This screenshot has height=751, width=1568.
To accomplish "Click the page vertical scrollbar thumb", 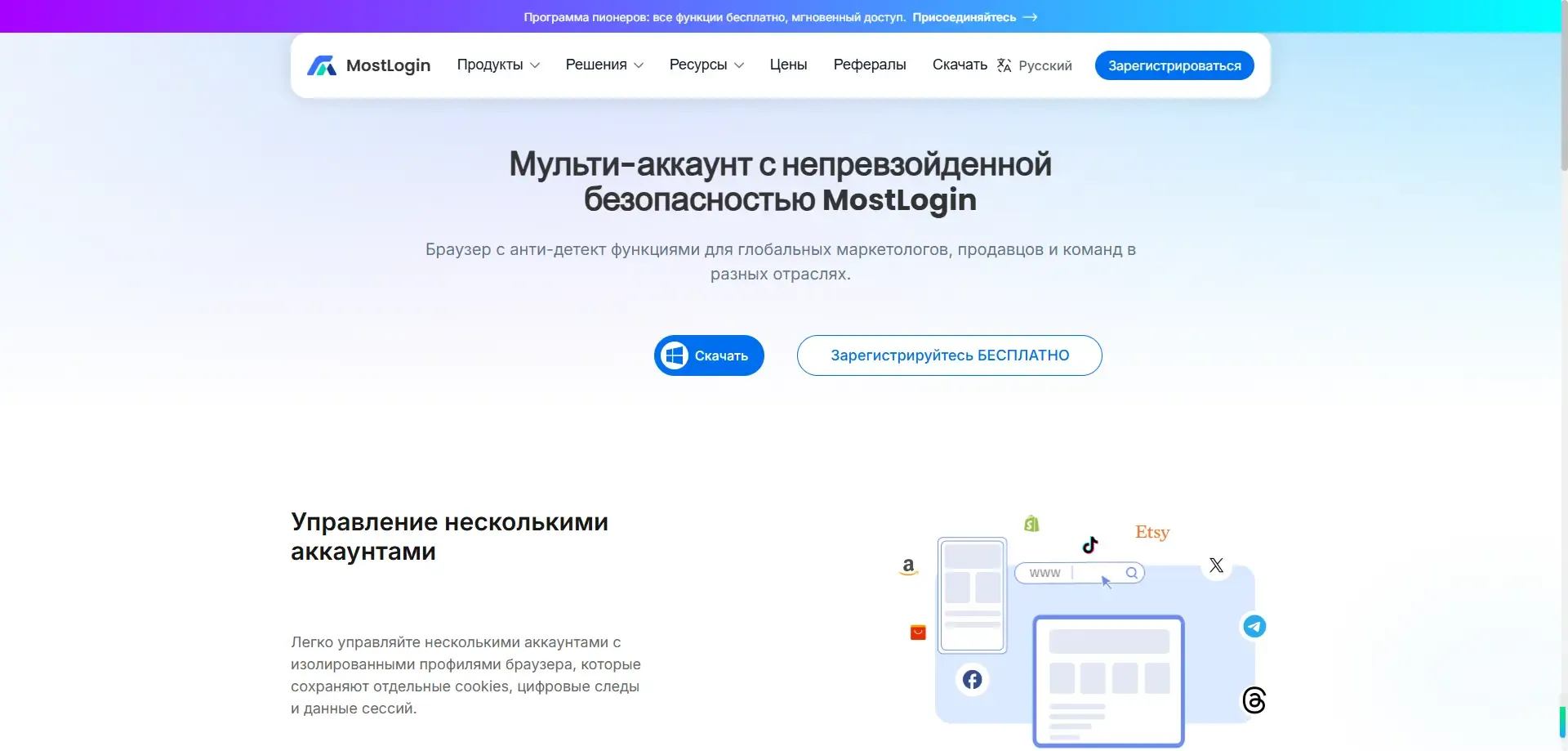I will pyautogui.click(x=1564, y=86).
